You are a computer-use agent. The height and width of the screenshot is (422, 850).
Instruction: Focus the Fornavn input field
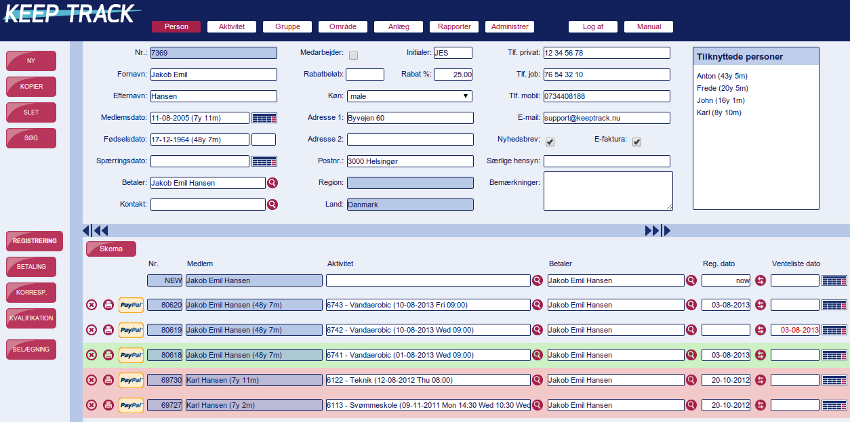pos(213,74)
